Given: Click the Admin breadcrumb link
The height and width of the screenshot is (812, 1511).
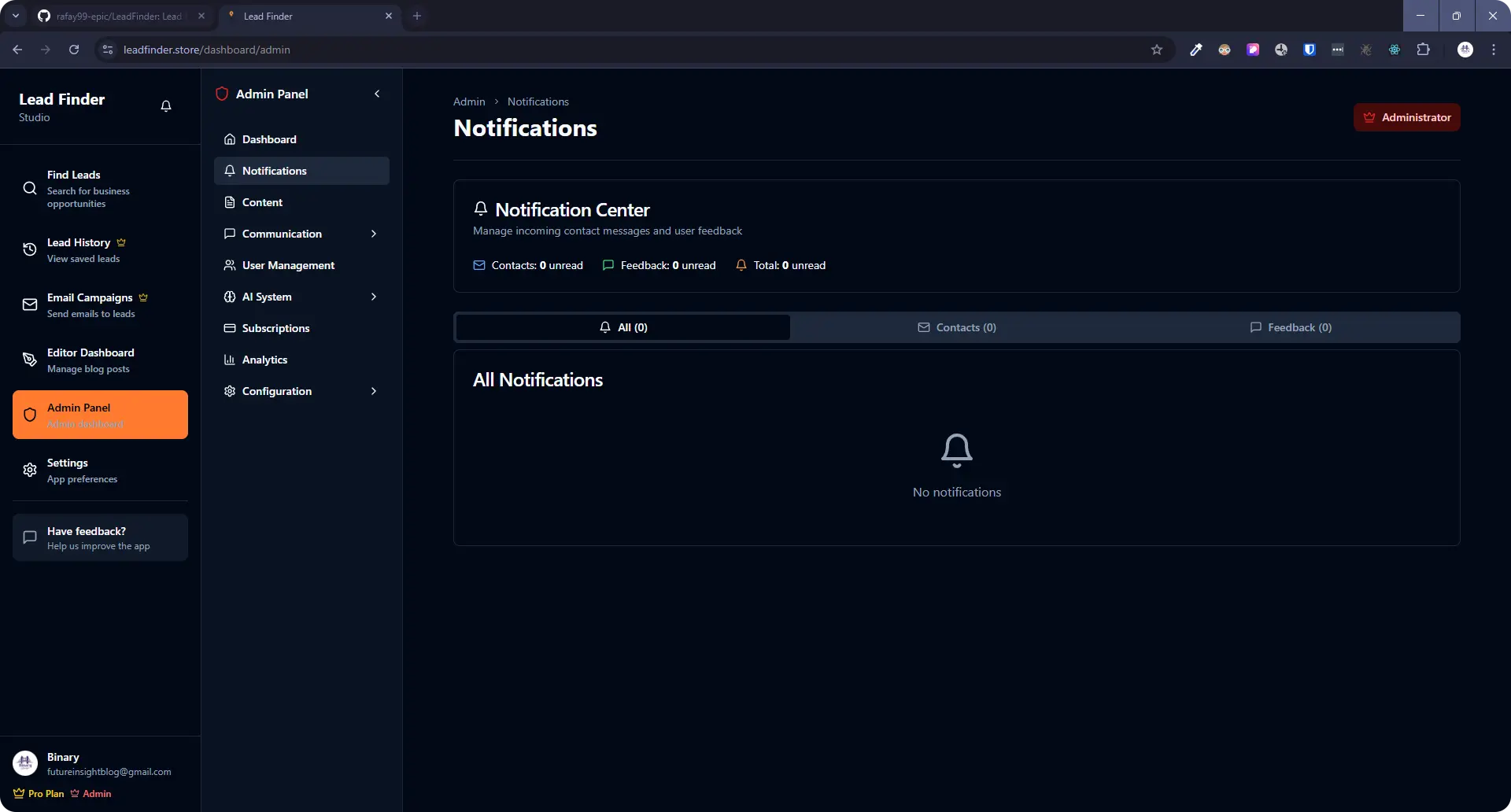Looking at the screenshot, I should (x=469, y=101).
